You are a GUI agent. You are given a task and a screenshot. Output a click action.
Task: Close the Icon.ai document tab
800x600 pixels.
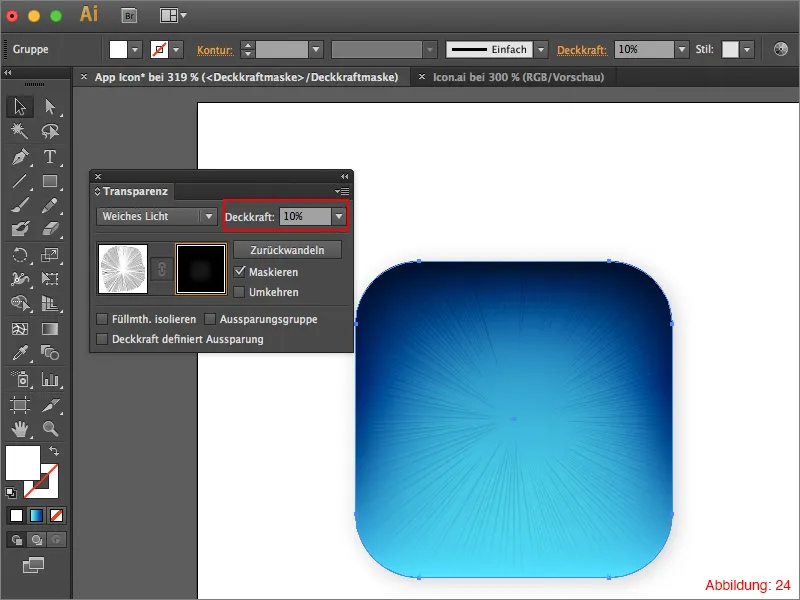pos(421,77)
